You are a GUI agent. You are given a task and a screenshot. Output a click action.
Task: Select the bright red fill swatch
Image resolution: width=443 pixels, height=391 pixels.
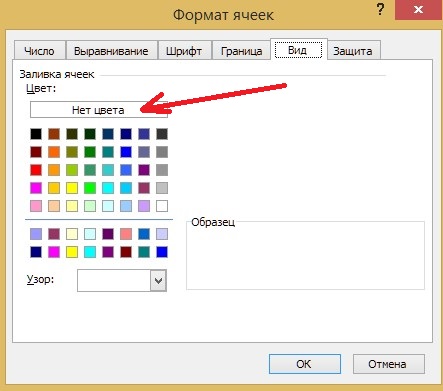[x=36, y=170]
